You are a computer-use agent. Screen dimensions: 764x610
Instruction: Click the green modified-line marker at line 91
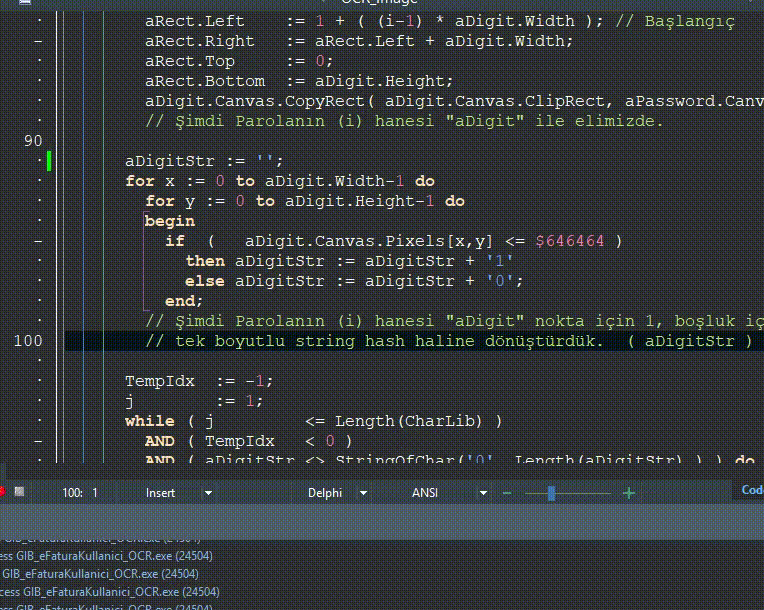tap(49, 161)
